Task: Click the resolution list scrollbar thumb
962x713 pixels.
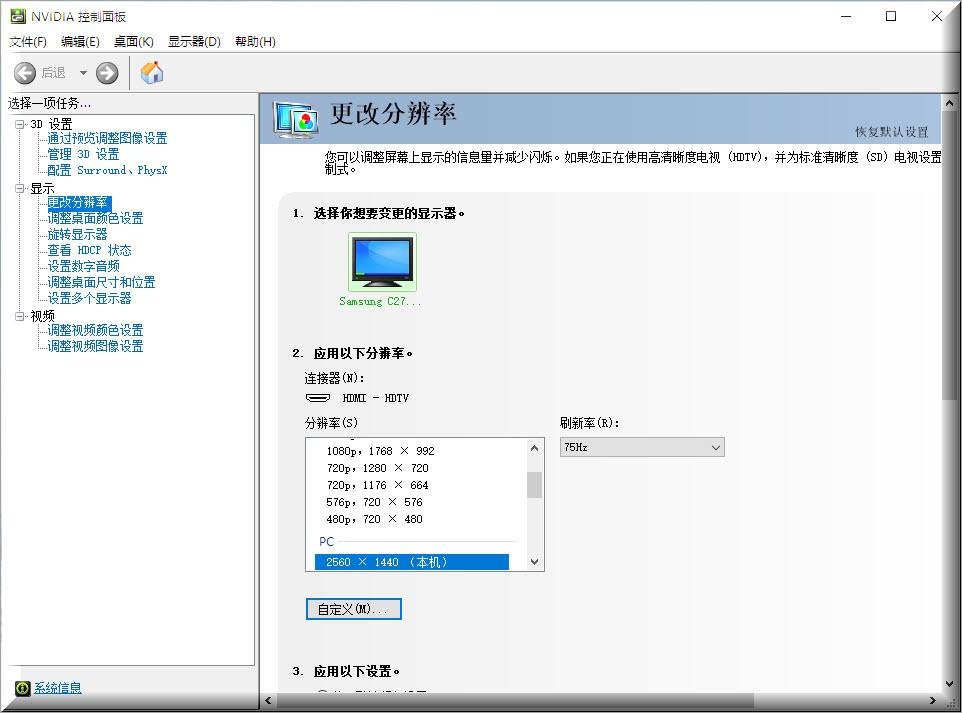Action: coord(534,485)
